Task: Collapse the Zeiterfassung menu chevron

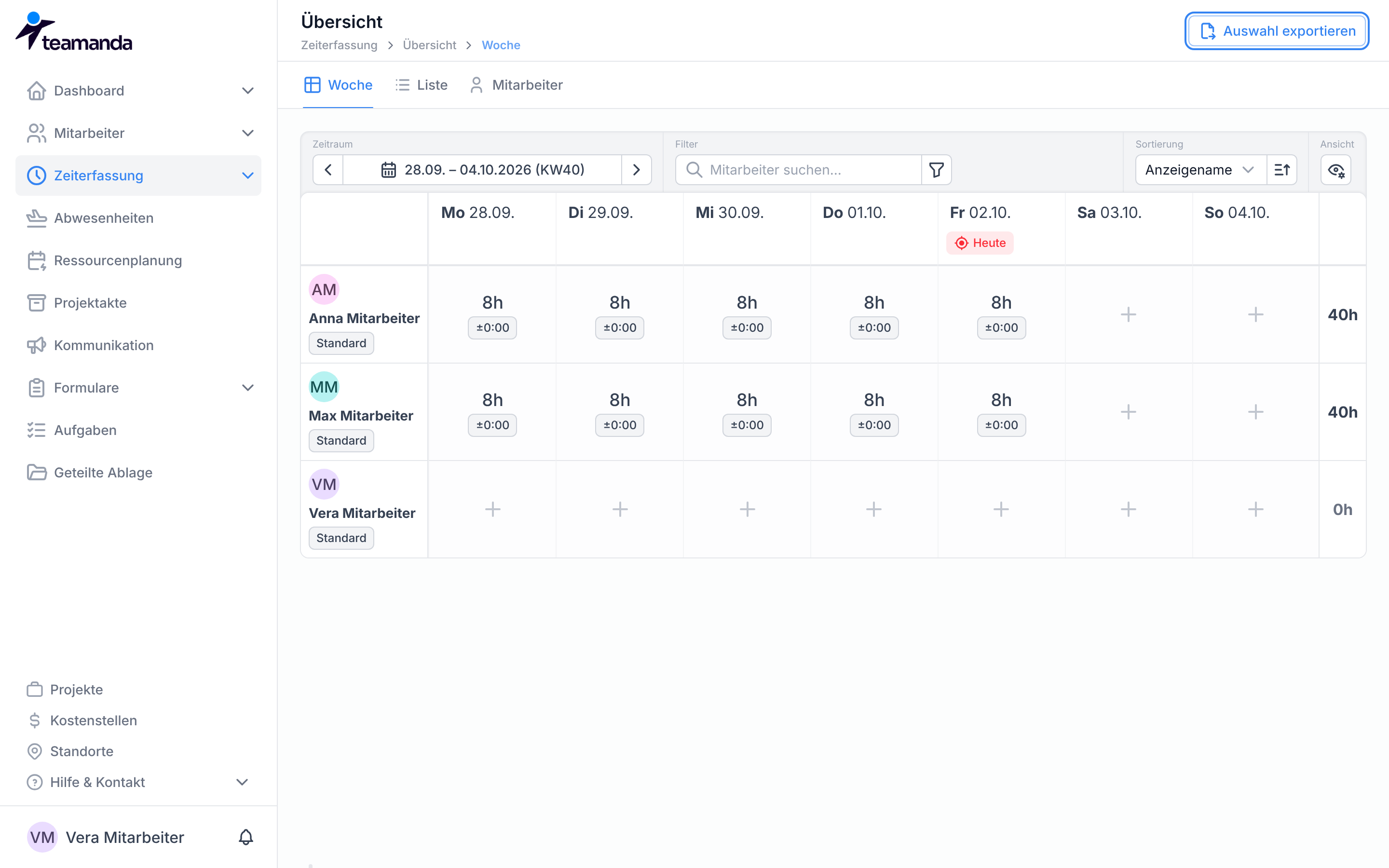Action: 248,176
